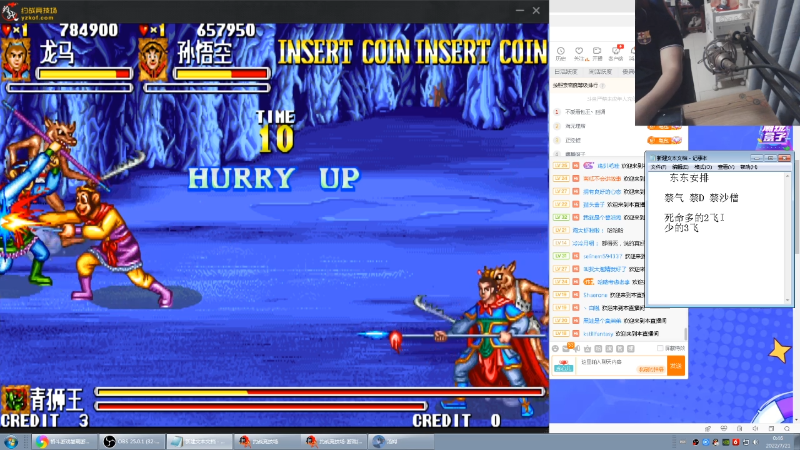Screen dimensions: 800x450
Task: Switch to the second game platform taskbar item
Action: tap(334, 441)
